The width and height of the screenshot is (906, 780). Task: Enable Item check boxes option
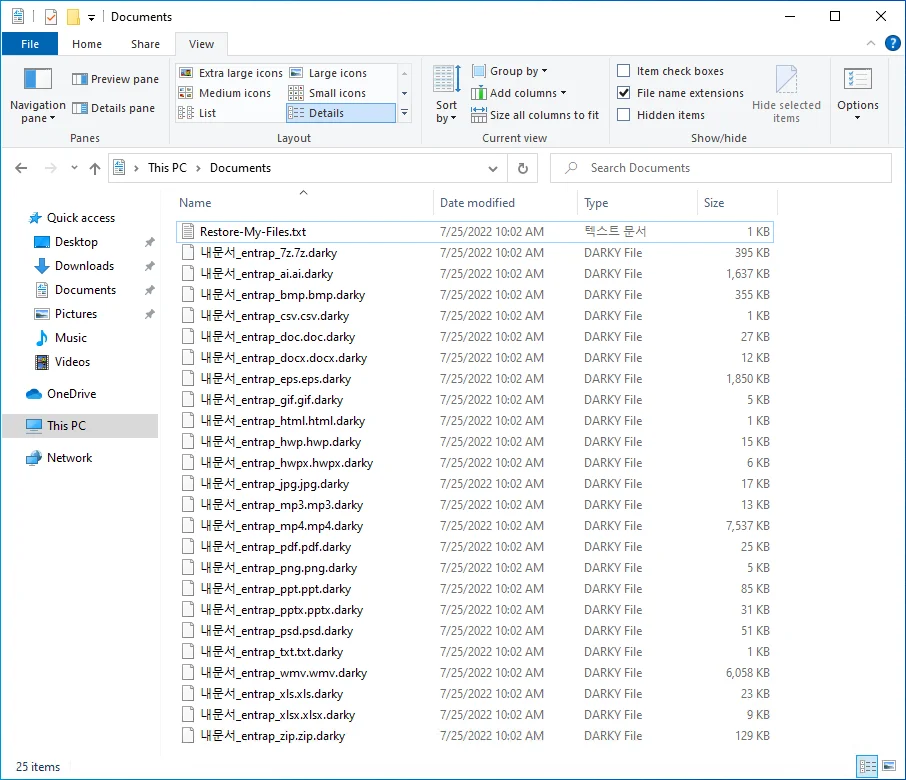pos(624,71)
